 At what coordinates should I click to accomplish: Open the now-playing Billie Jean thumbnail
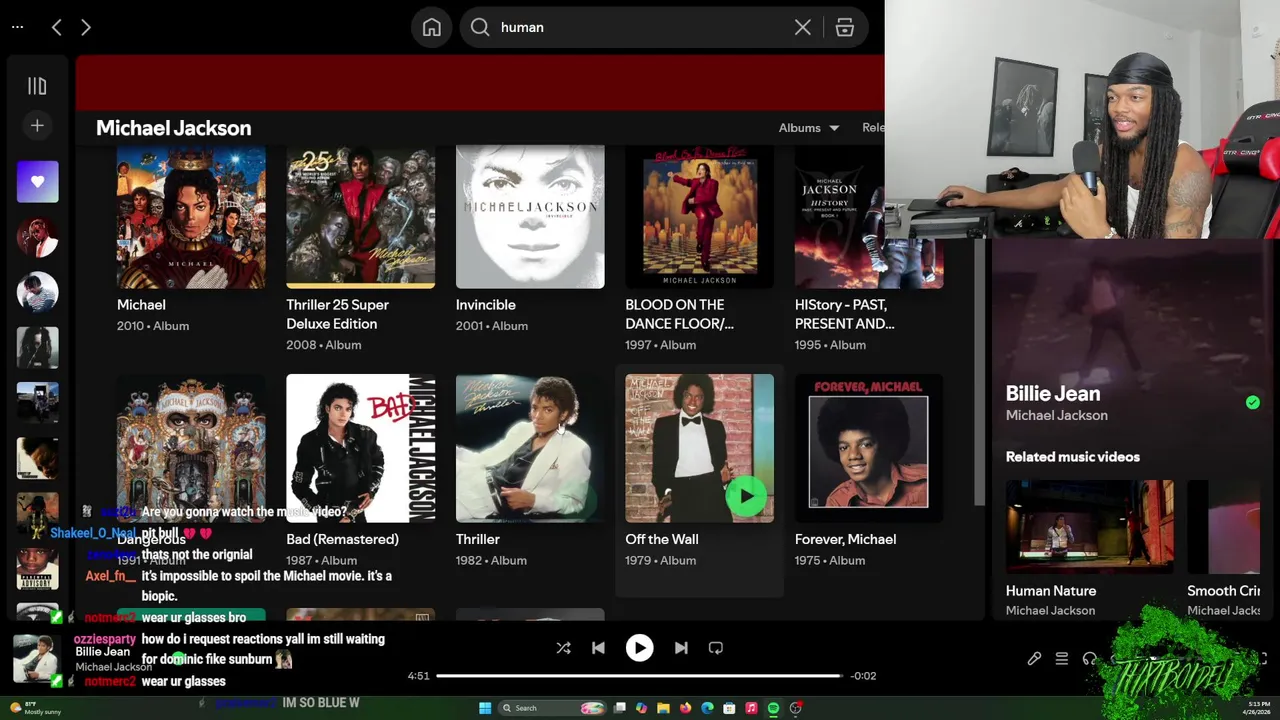pos(37,658)
